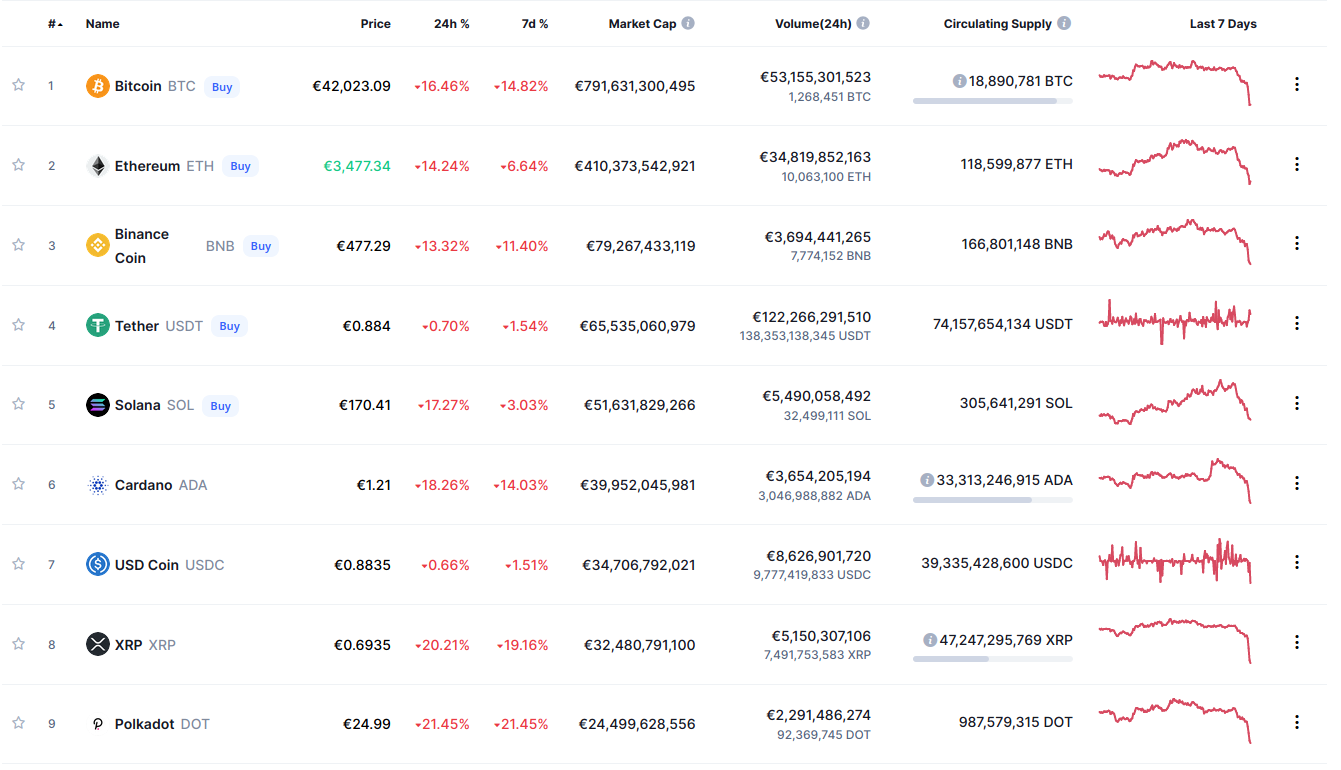Expand the three-dot menu for USD Coin

coord(1297,563)
